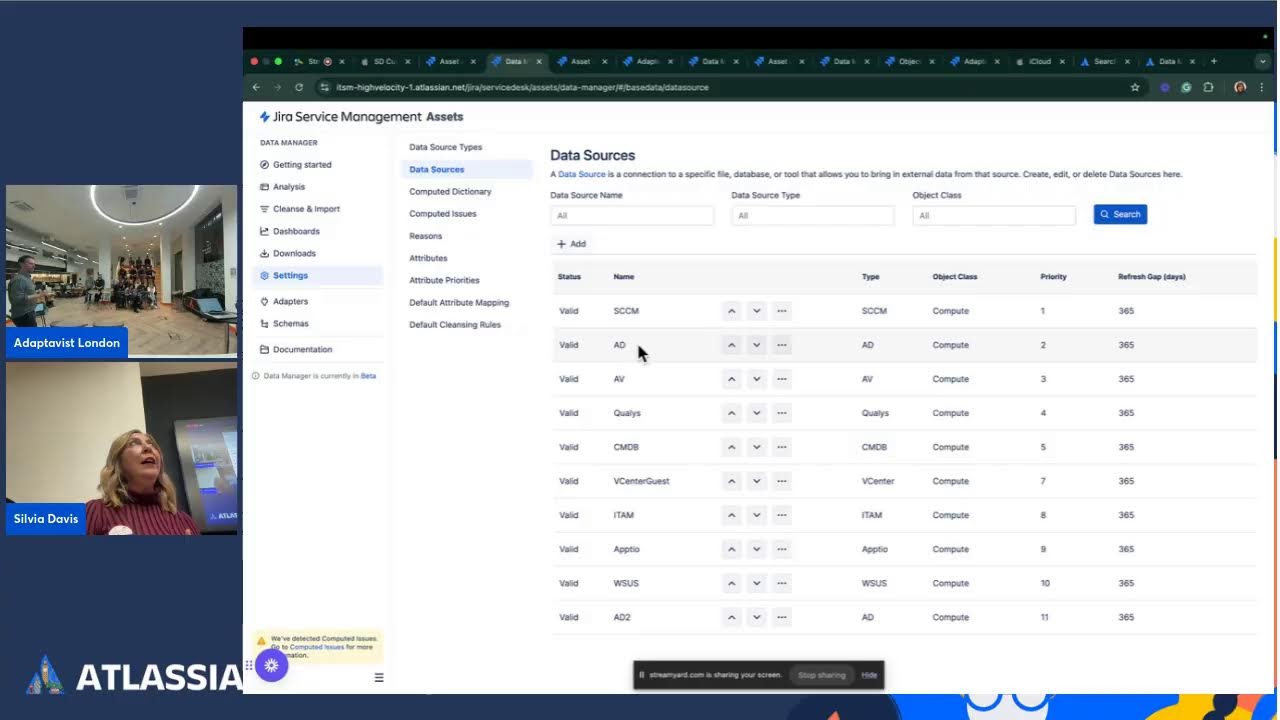Move ITAM data source down
Screen dimensions: 1280x720
click(756, 515)
